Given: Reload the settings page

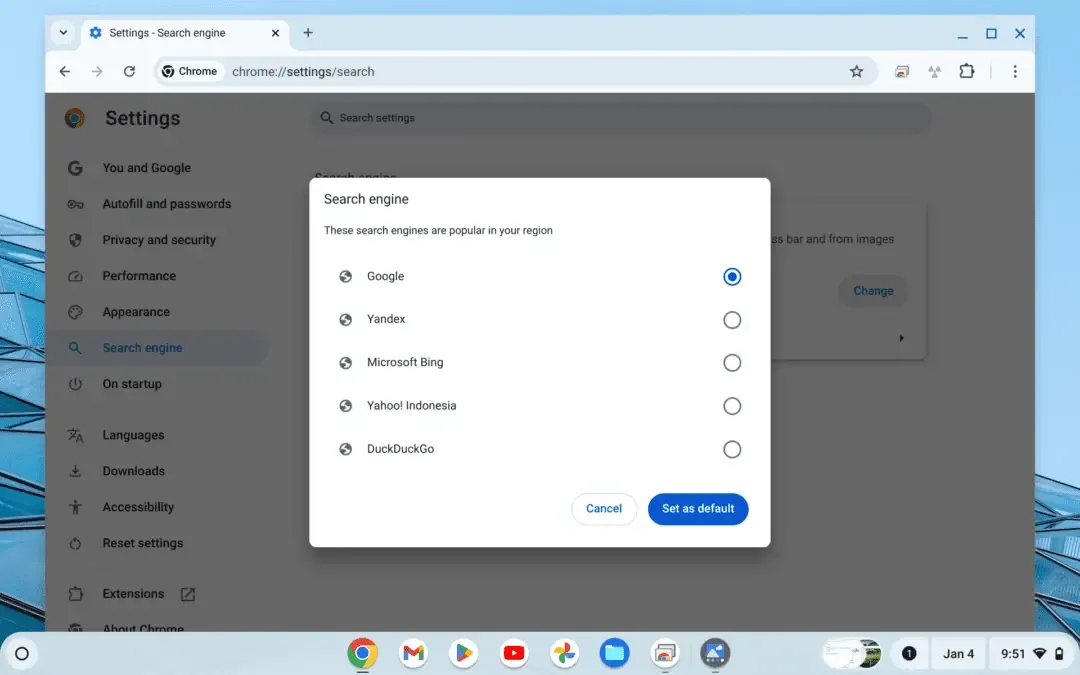Looking at the screenshot, I should click(129, 72).
